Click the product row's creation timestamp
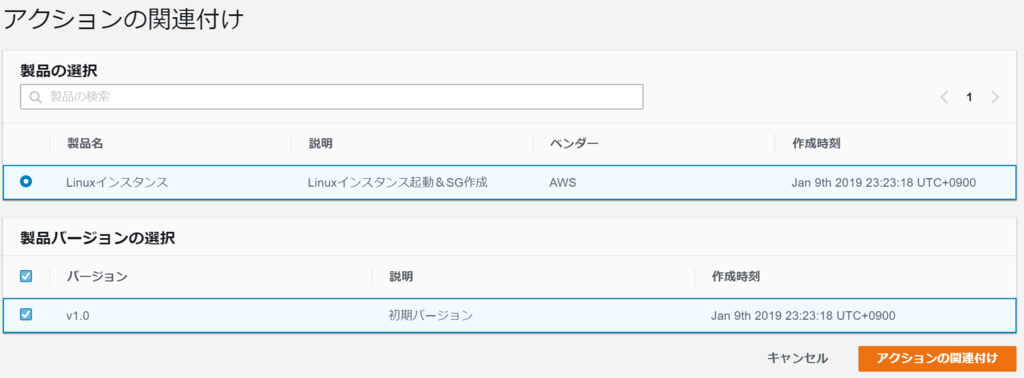Image resolution: width=1024 pixels, height=378 pixels. pos(884,183)
